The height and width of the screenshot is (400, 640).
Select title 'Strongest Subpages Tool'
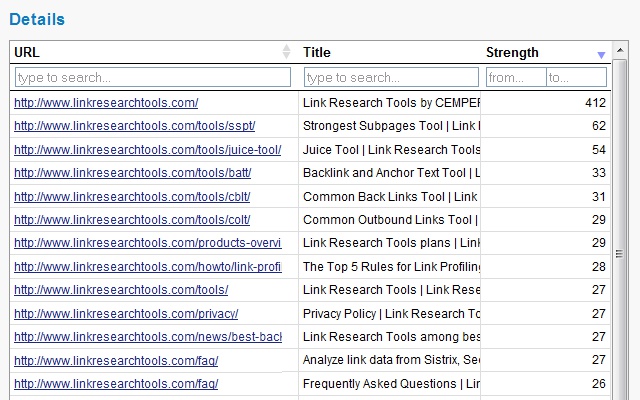click(x=373, y=126)
